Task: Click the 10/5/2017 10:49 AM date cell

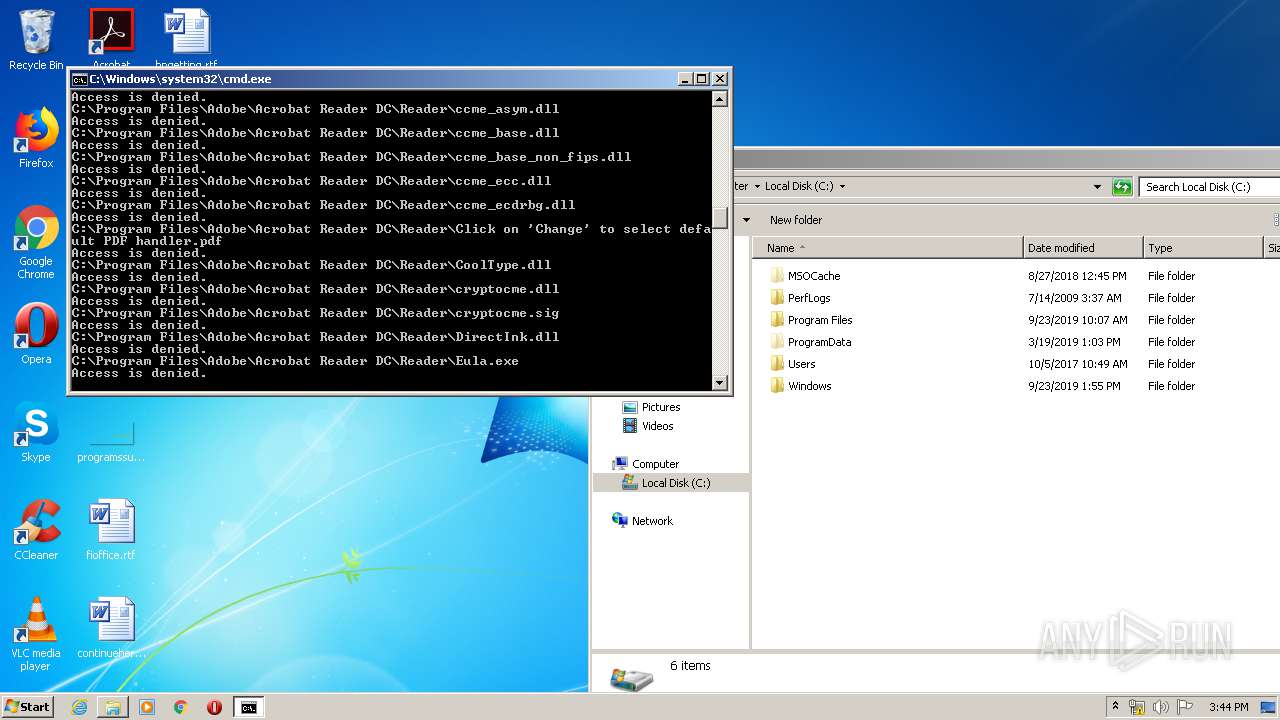Action: 1077,364
